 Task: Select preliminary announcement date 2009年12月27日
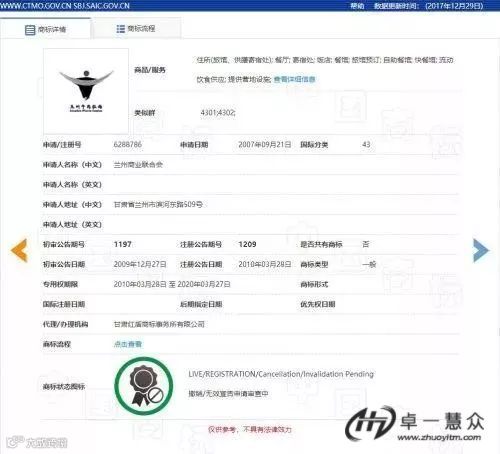(140, 264)
